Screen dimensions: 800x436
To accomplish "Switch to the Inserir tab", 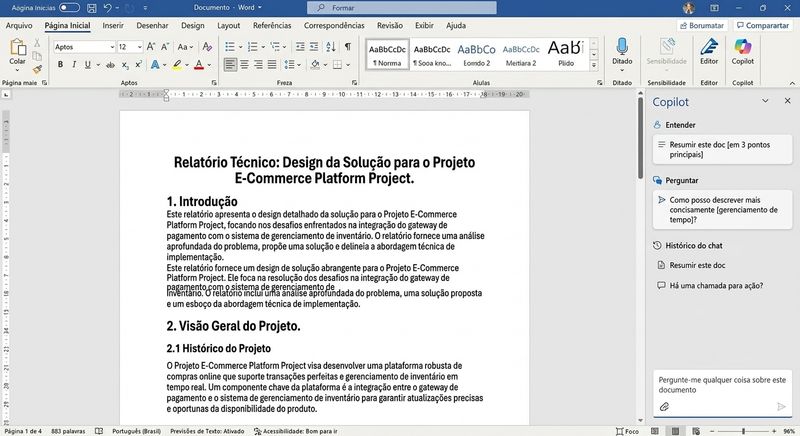I will [x=113, y=25].
